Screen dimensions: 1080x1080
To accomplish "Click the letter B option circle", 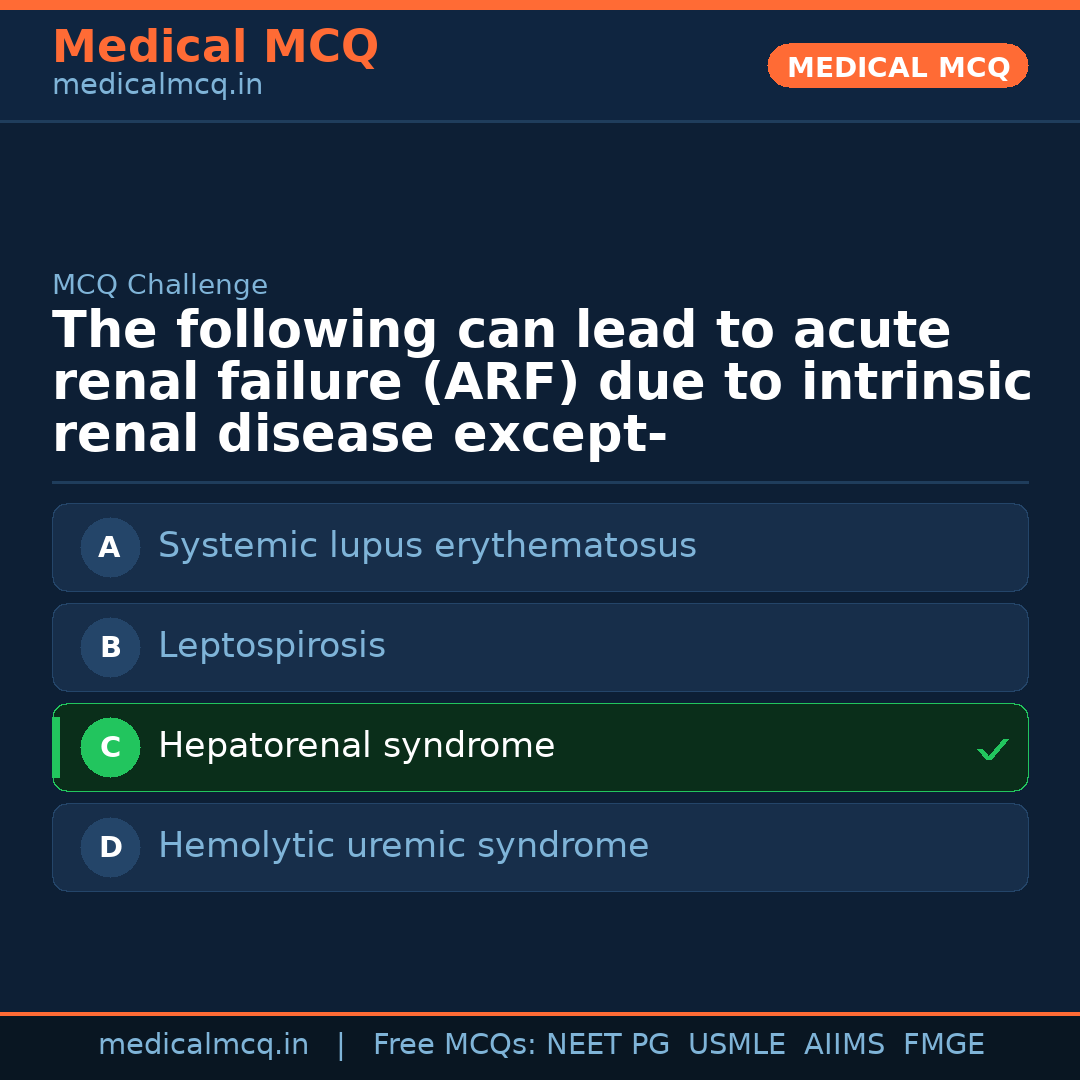I will point(110,647).
